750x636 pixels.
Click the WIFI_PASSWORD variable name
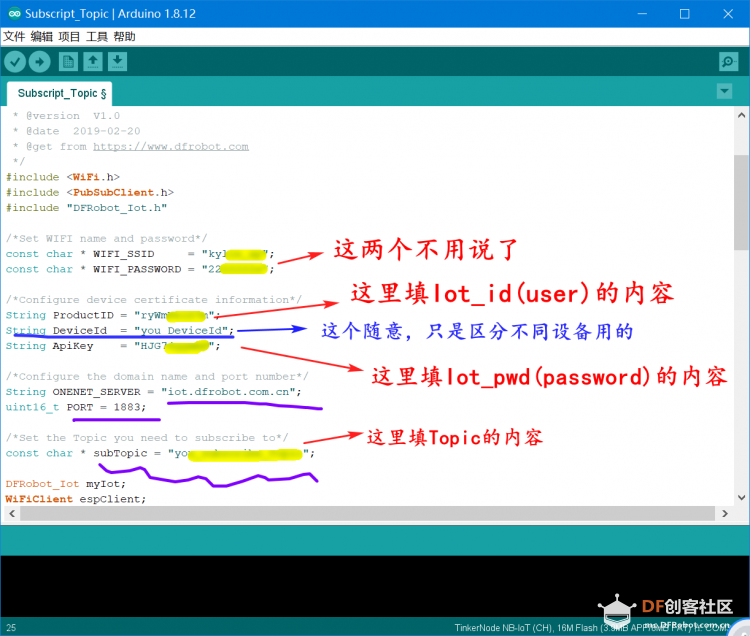coord(137,269)
